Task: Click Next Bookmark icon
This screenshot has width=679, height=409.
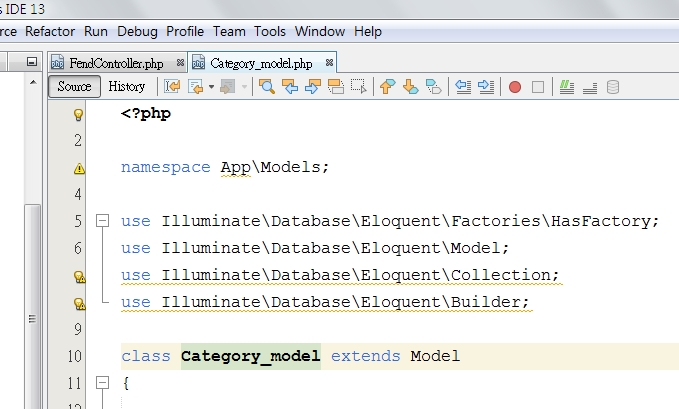Action: click(411, 87)
